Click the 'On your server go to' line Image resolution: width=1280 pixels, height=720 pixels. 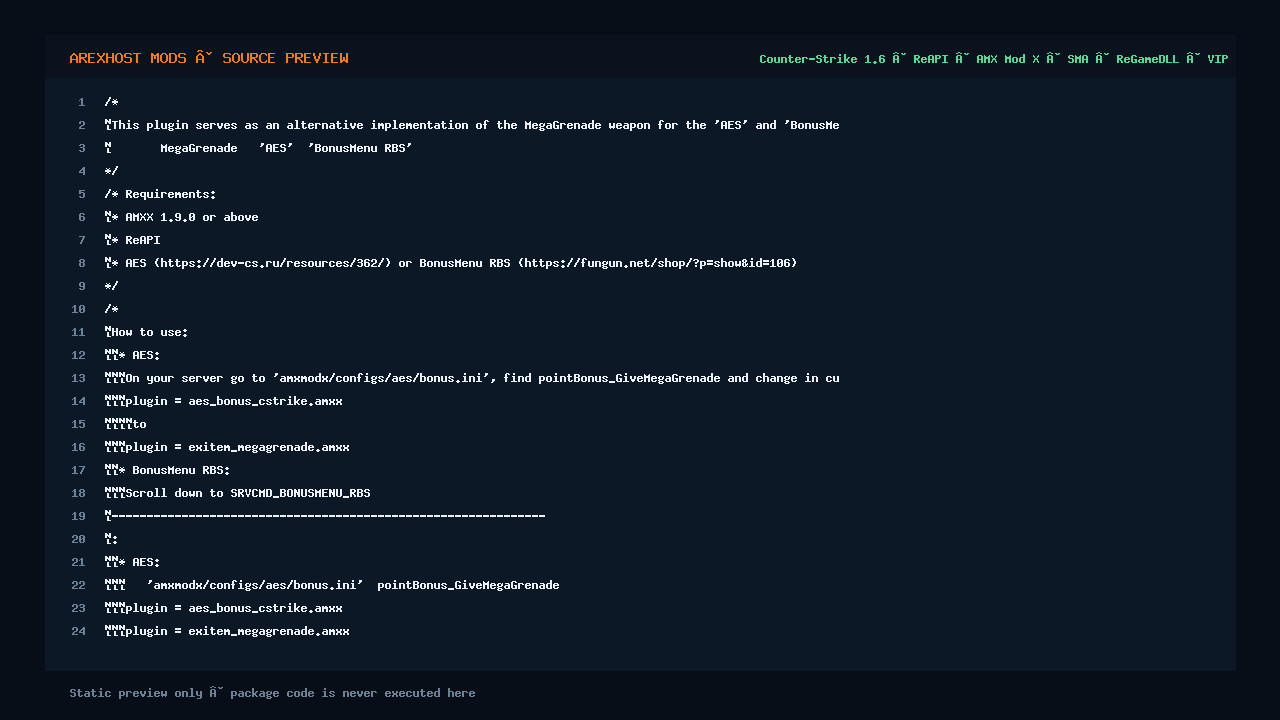(472, 378)
